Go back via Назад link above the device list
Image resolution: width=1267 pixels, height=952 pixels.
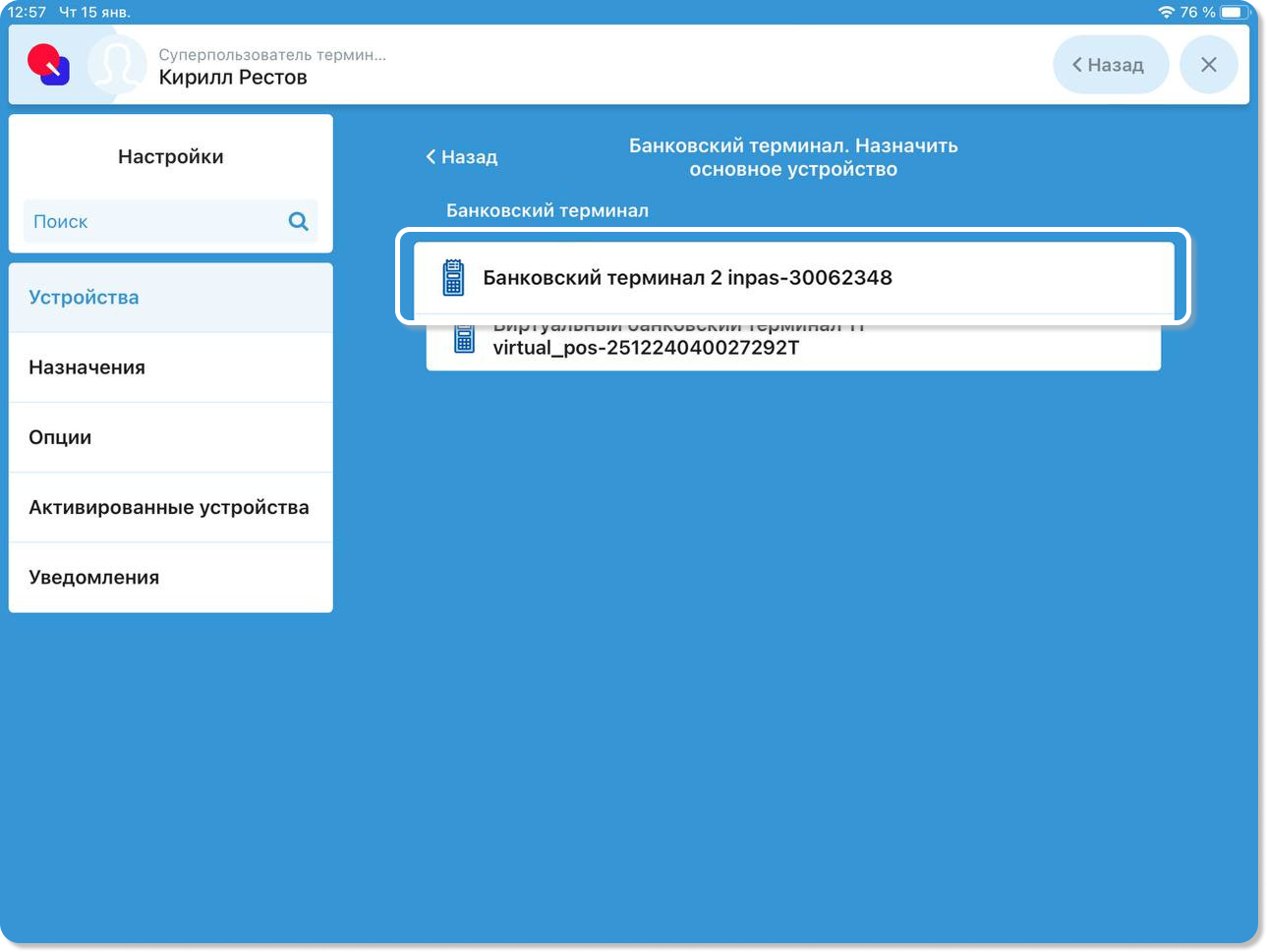pyautogui.click(x=462, y=157)
